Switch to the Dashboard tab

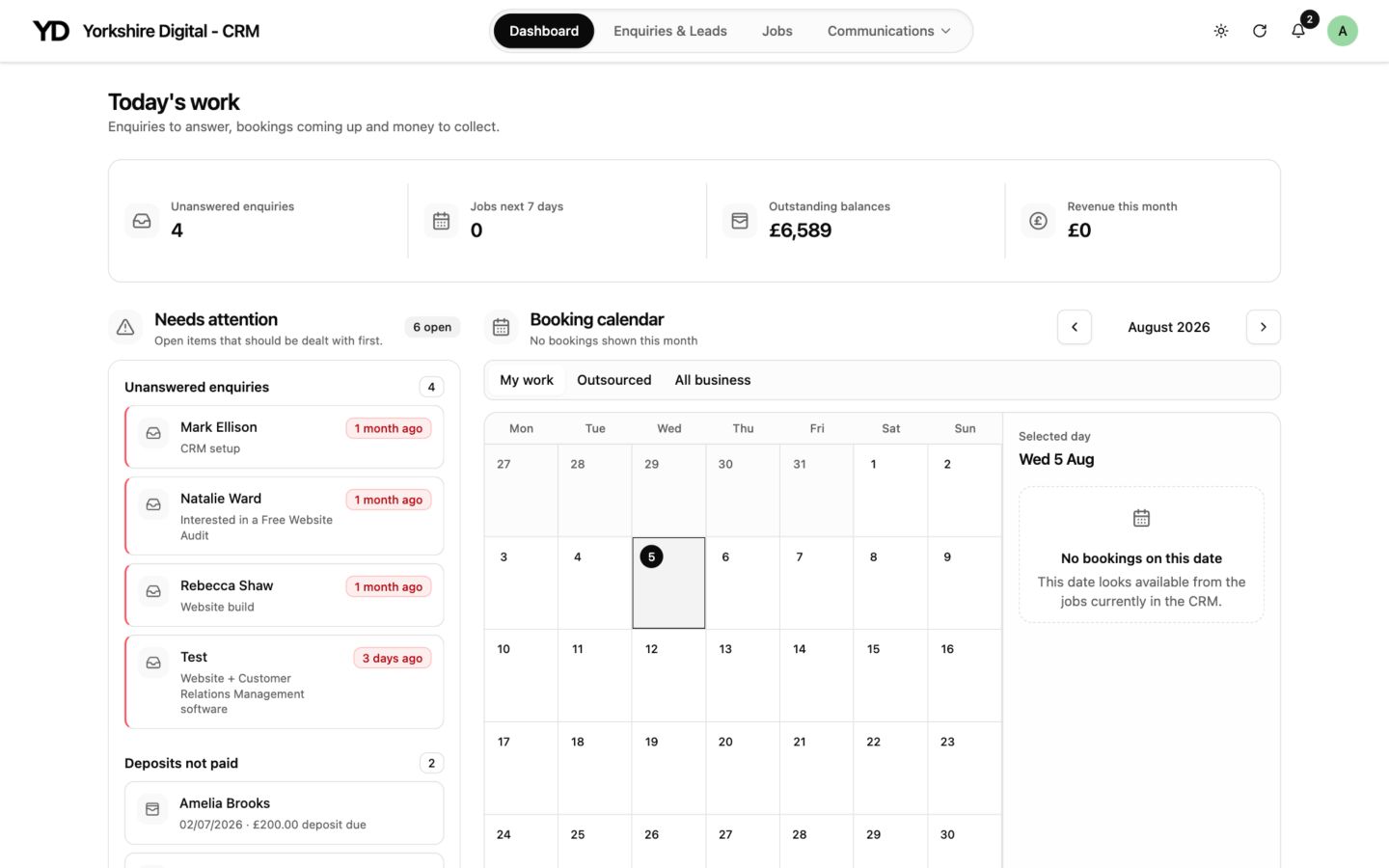coord(544,31)
